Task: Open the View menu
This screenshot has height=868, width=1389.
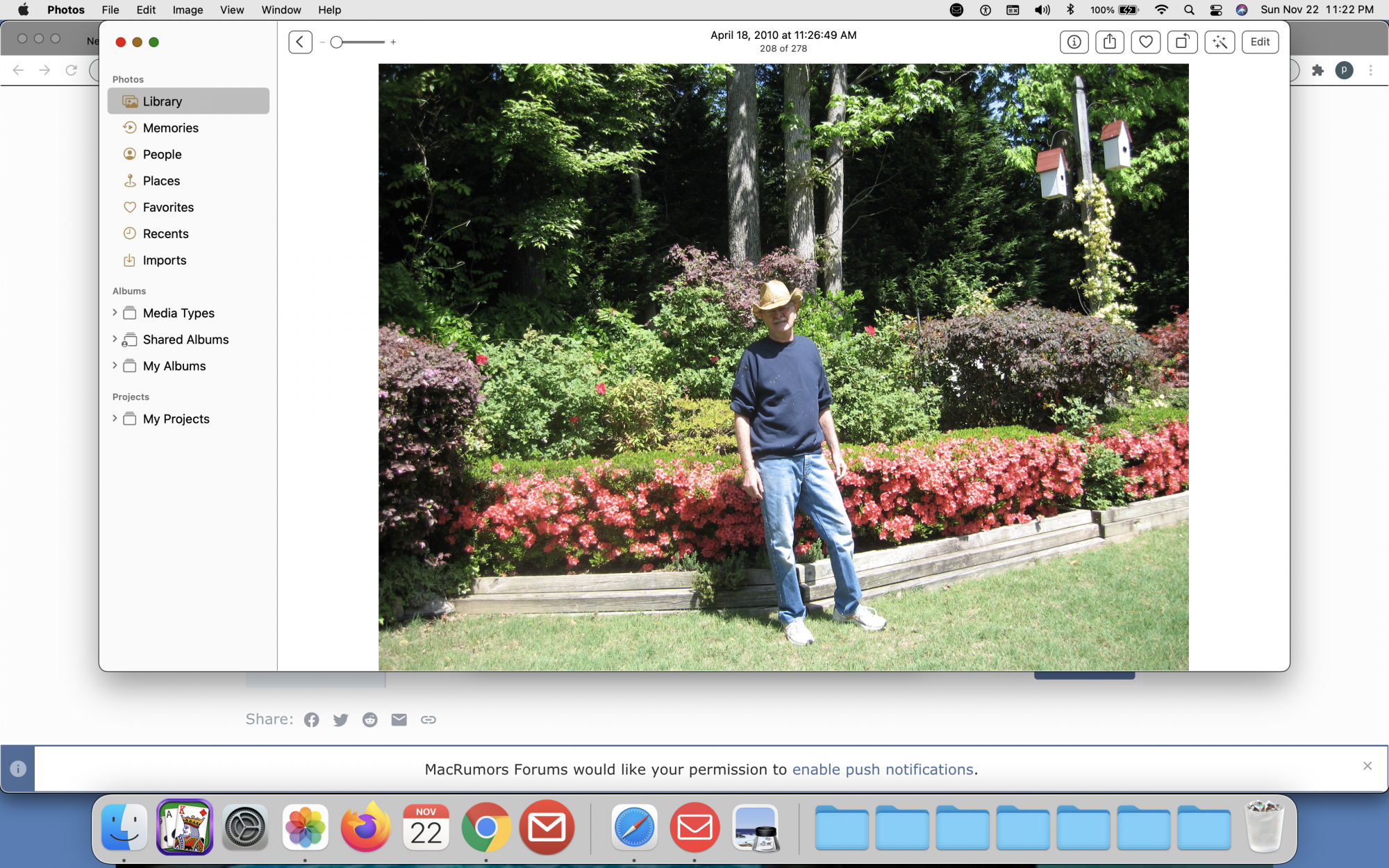Action: click(232, 10)
